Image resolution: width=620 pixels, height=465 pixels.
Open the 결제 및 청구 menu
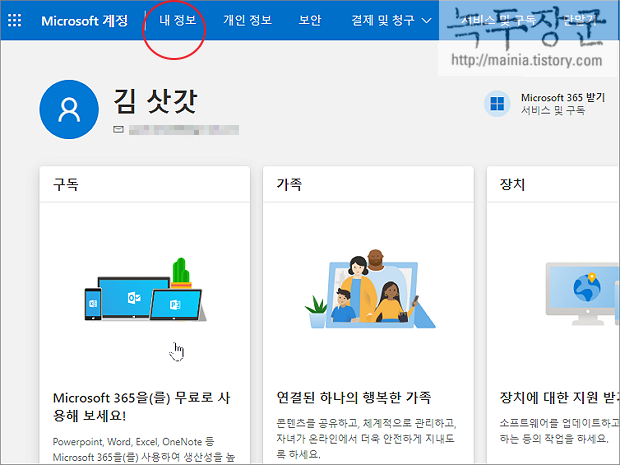pyautogui.click(x=391, y=20)
